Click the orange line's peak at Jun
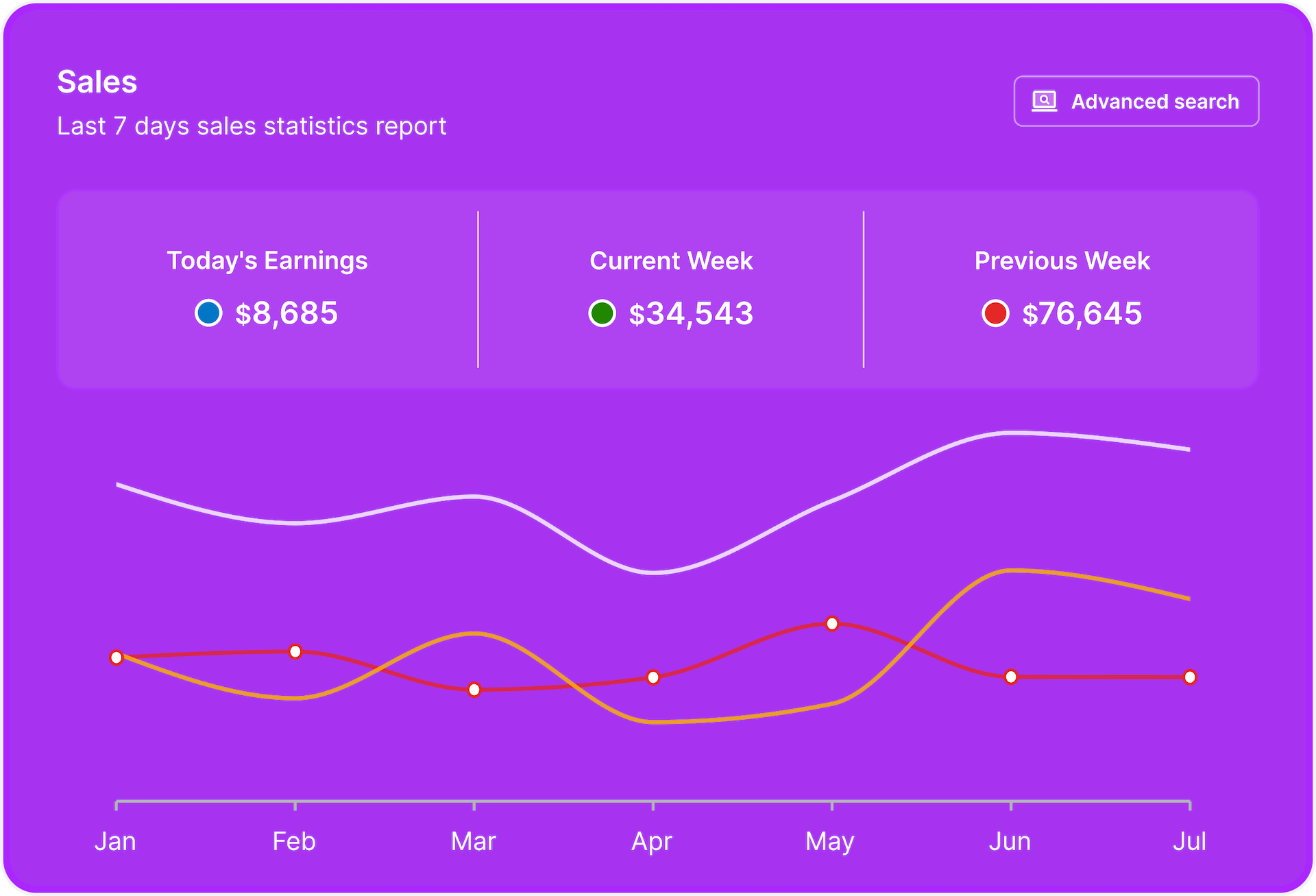1316x896 pixels. click(1011, 570)
